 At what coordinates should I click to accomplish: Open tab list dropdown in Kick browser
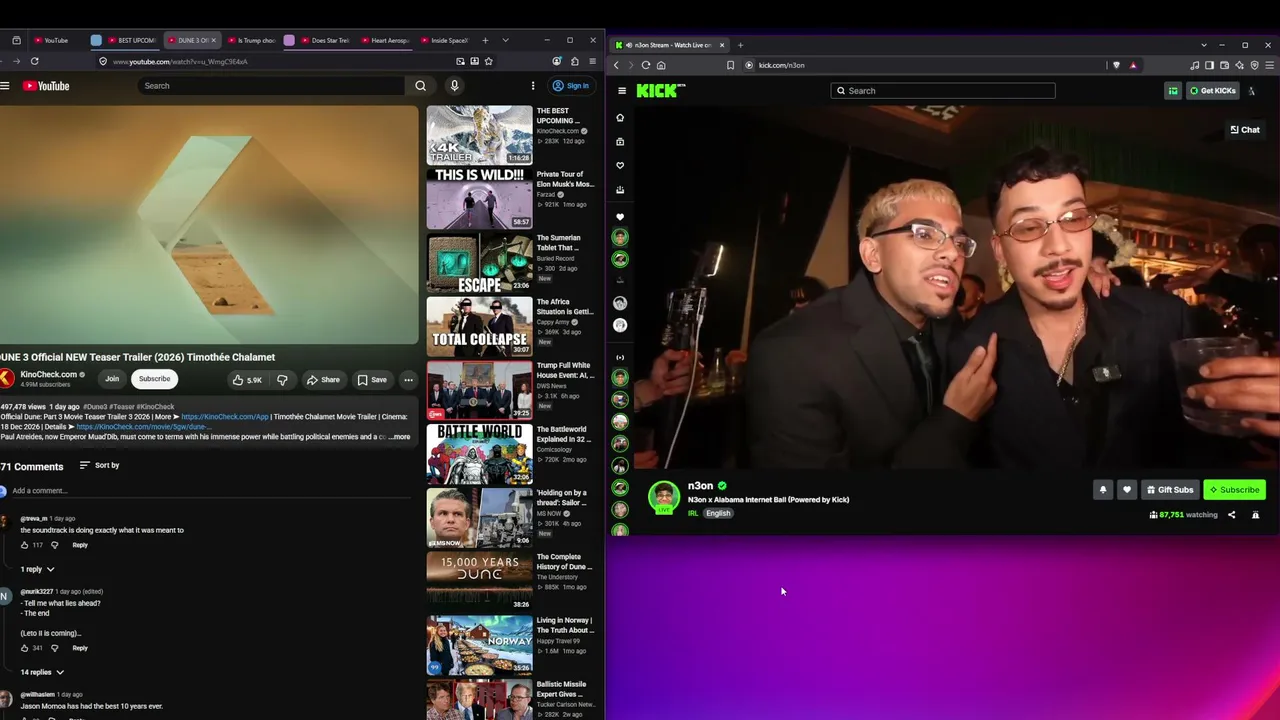[x=1203, y=45]
